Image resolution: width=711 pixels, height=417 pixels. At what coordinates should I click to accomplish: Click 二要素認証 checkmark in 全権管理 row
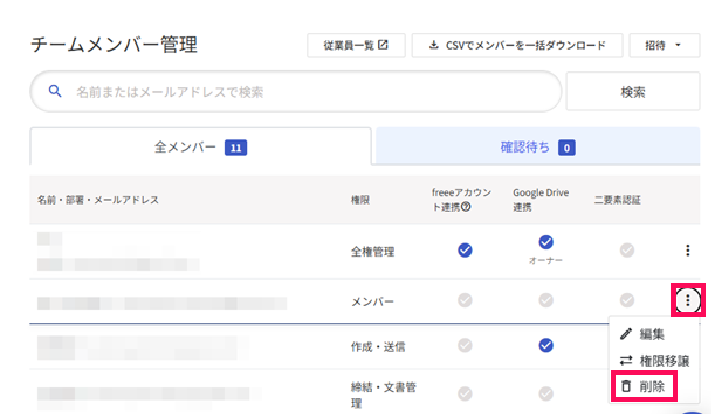[627, 250]
